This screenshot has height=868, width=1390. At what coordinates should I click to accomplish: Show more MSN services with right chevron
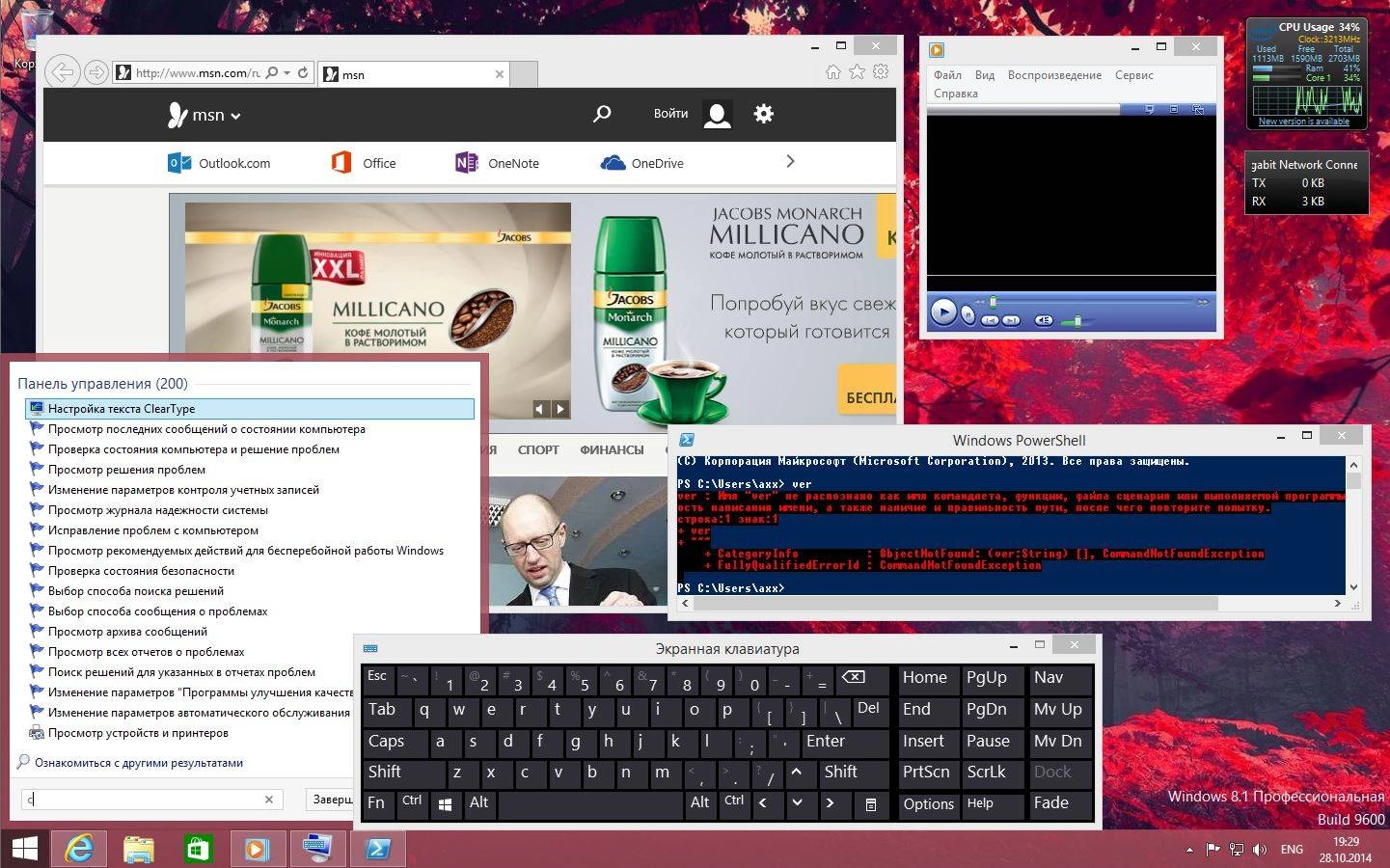pyautogui.click(x=790, y=162)
